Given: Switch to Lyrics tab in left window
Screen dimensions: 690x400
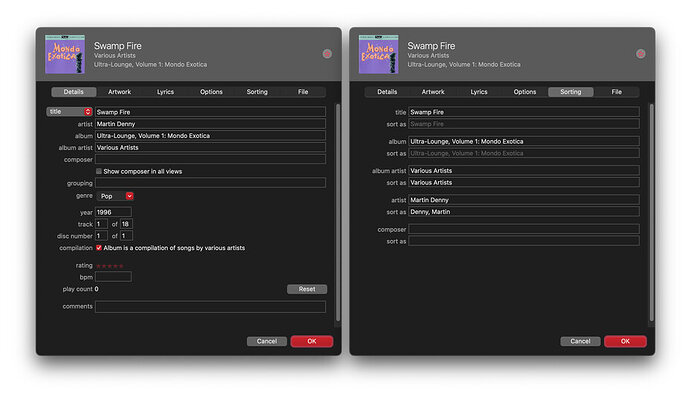Looking at the screenshot, I should [165, 92].
